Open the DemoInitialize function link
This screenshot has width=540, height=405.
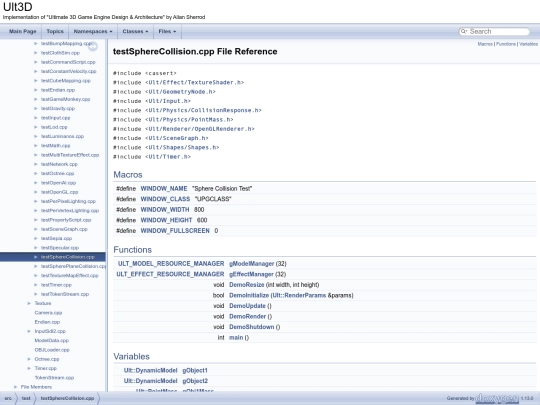(x=249, y=295)
